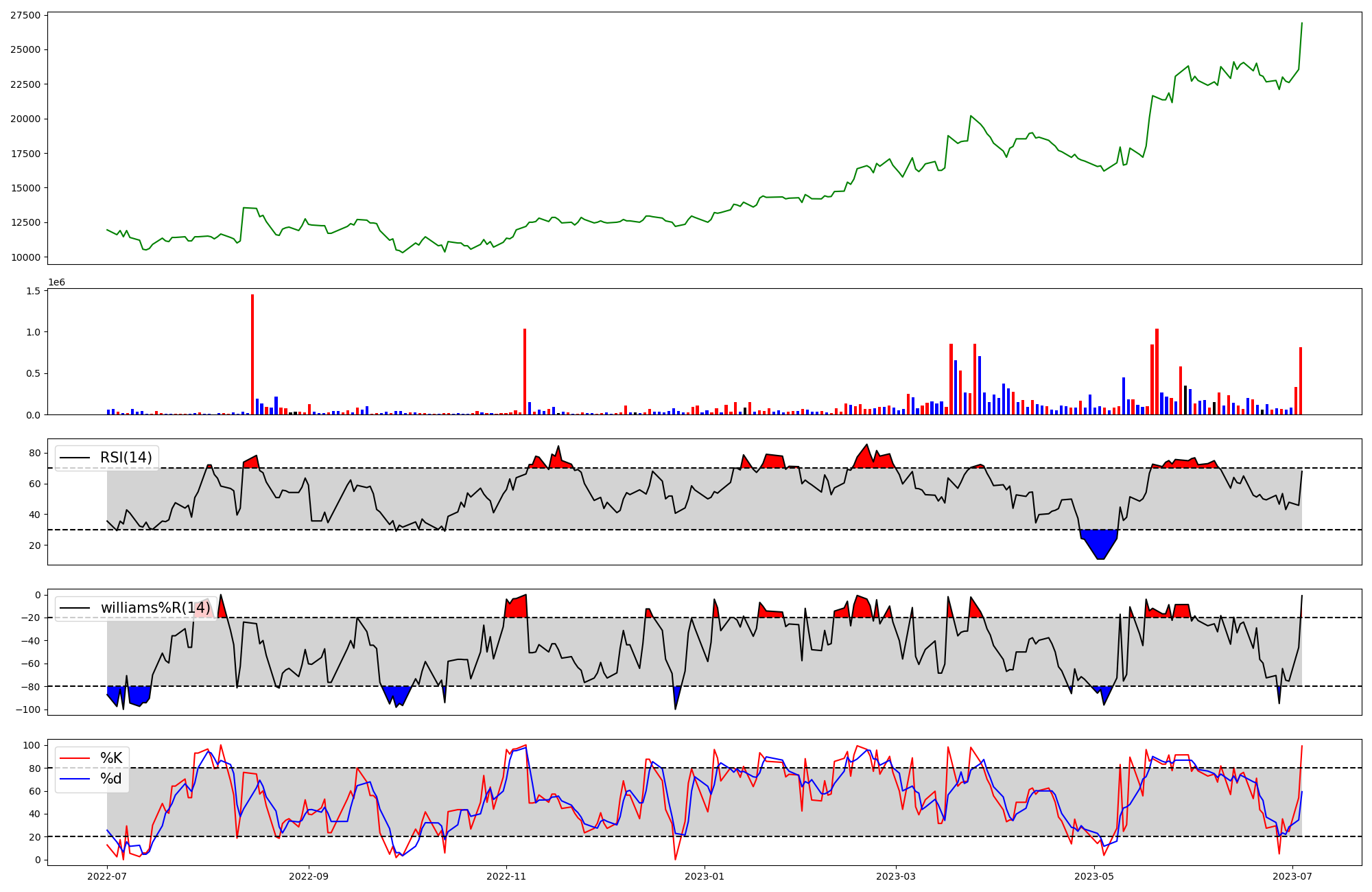Select the 2023-03 date label on x-axis
The height and width of the screenshot is (892, 1372).
point(896,876)
